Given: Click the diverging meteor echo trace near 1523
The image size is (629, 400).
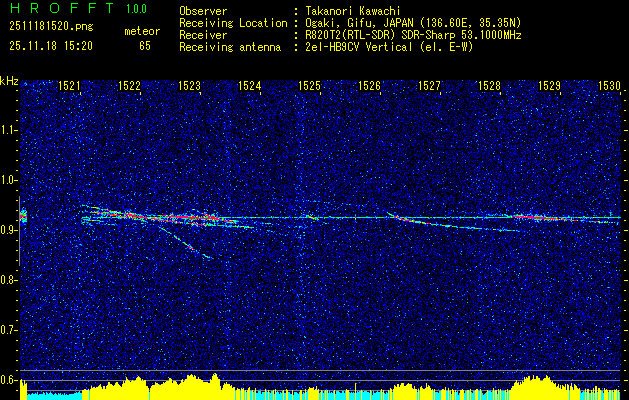Looking at the screenshot, I should coord(187,243).
